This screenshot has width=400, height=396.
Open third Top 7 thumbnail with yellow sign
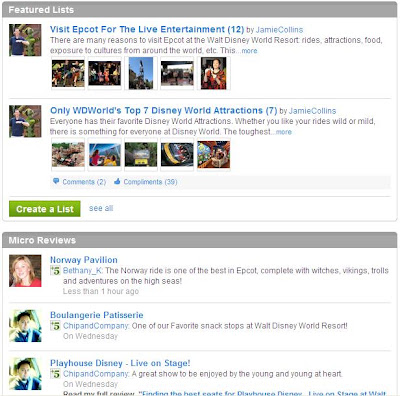141,155
